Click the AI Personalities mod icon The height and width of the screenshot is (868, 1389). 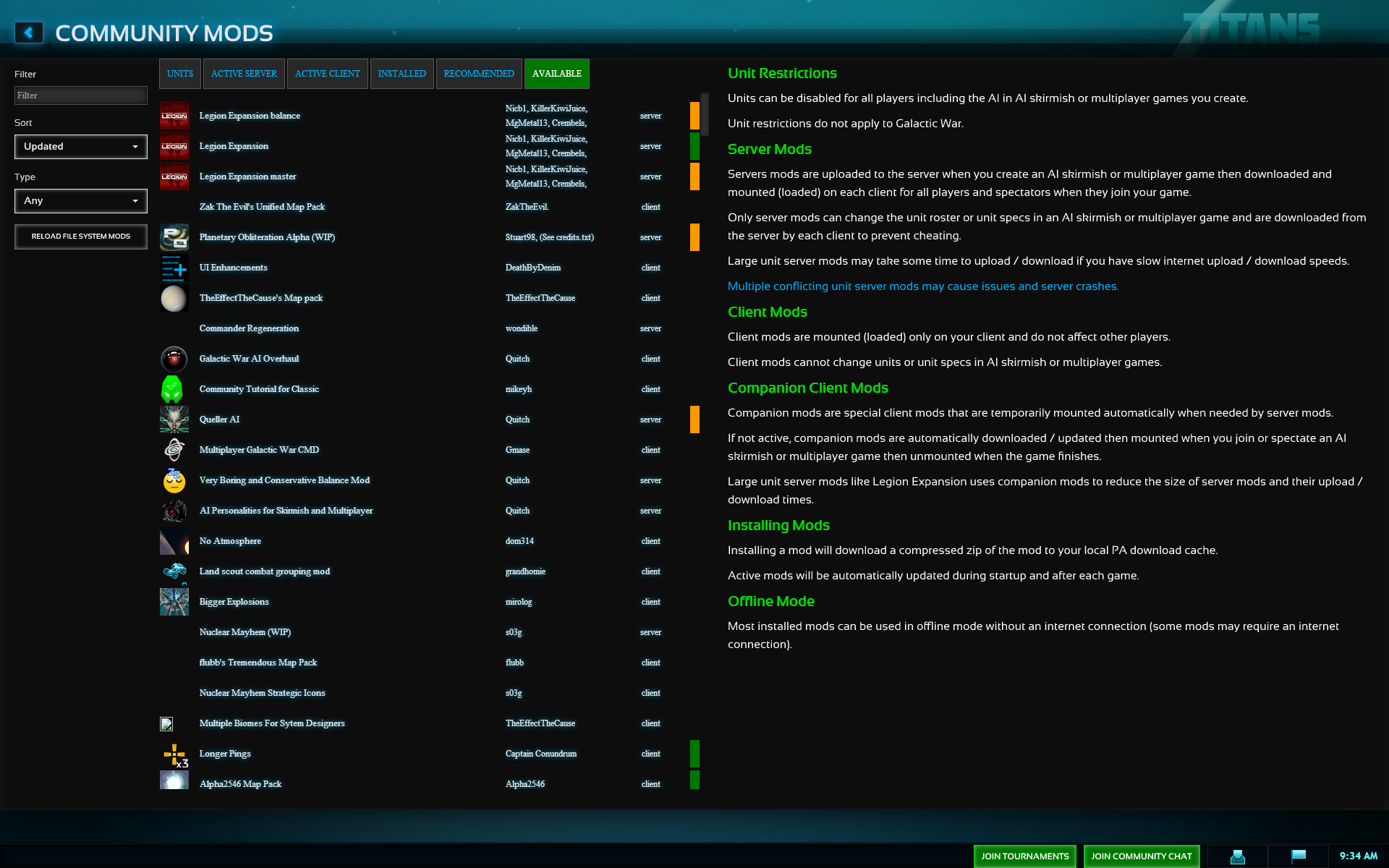click(x=174, y=511)
